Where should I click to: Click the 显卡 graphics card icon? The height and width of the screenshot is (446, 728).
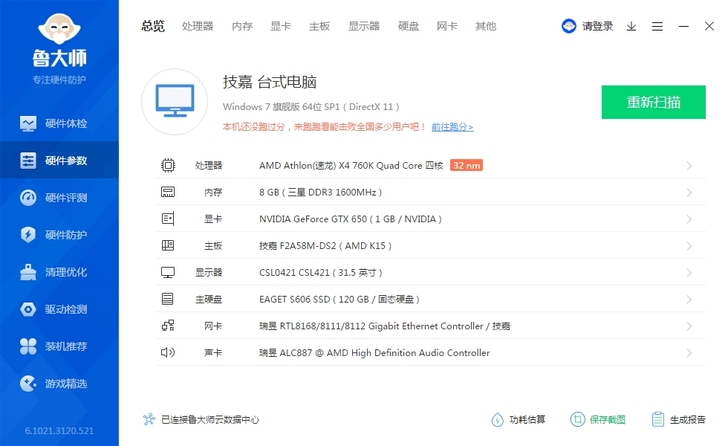(x=168, y=219)
